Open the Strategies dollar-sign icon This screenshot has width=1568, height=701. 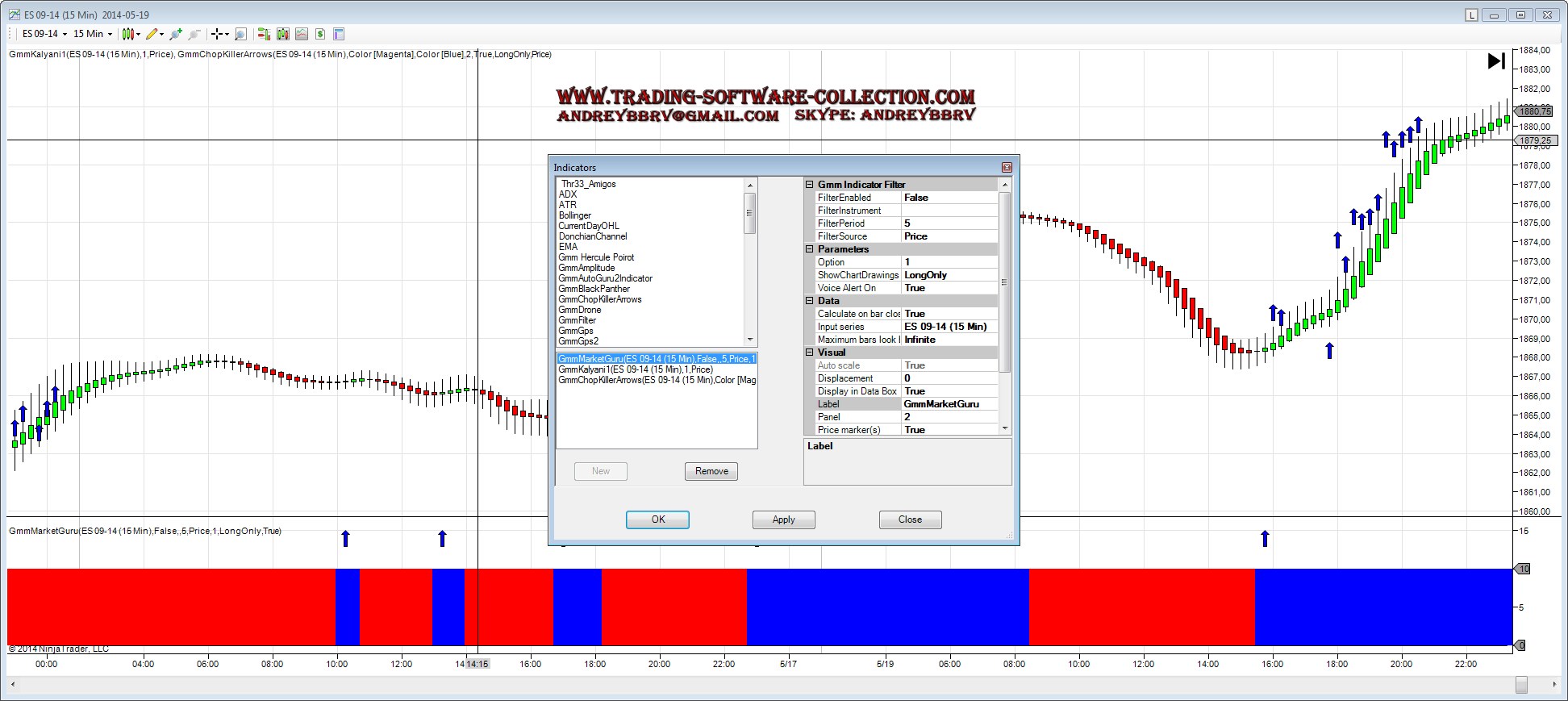pos(320,34)
